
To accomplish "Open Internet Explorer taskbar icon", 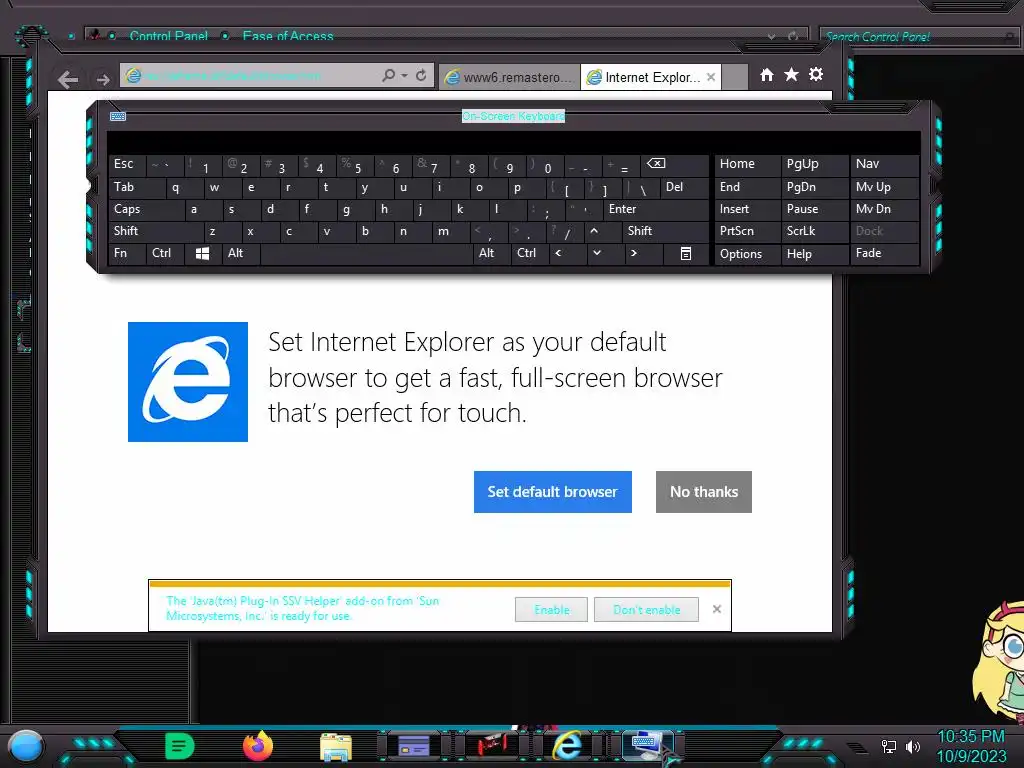I will [567, 746].
